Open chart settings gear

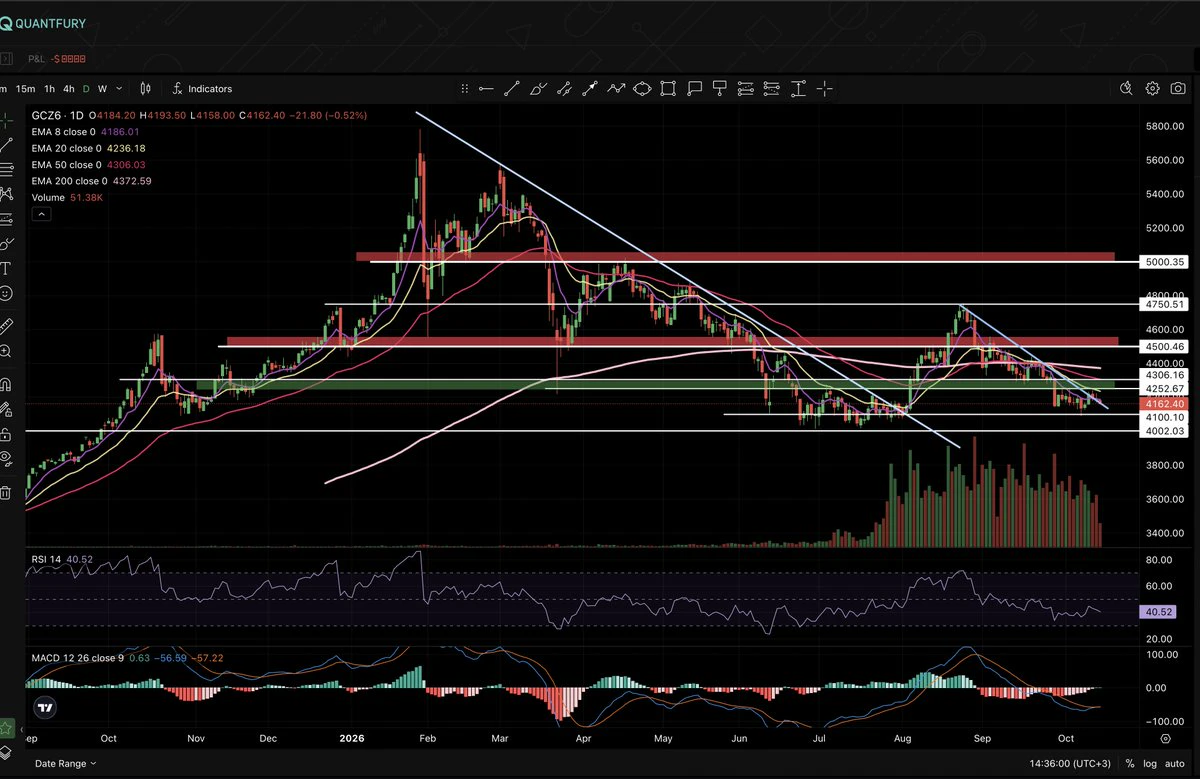tap(1153, 89)
